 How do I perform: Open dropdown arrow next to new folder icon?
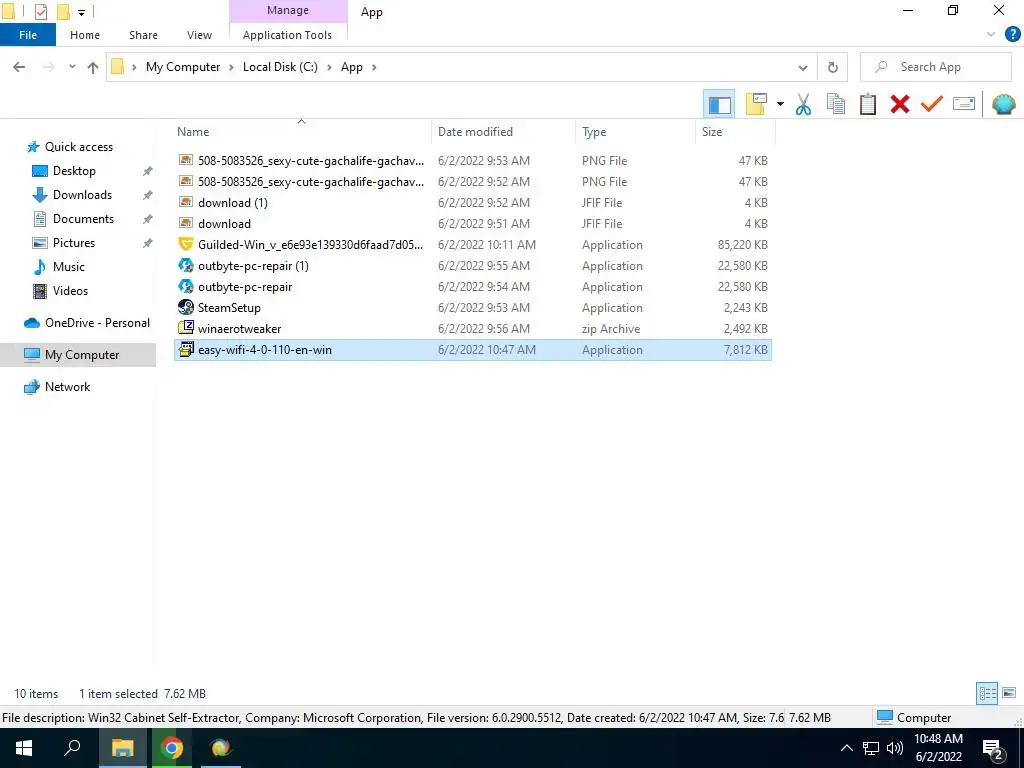click(x=780, y=104)
